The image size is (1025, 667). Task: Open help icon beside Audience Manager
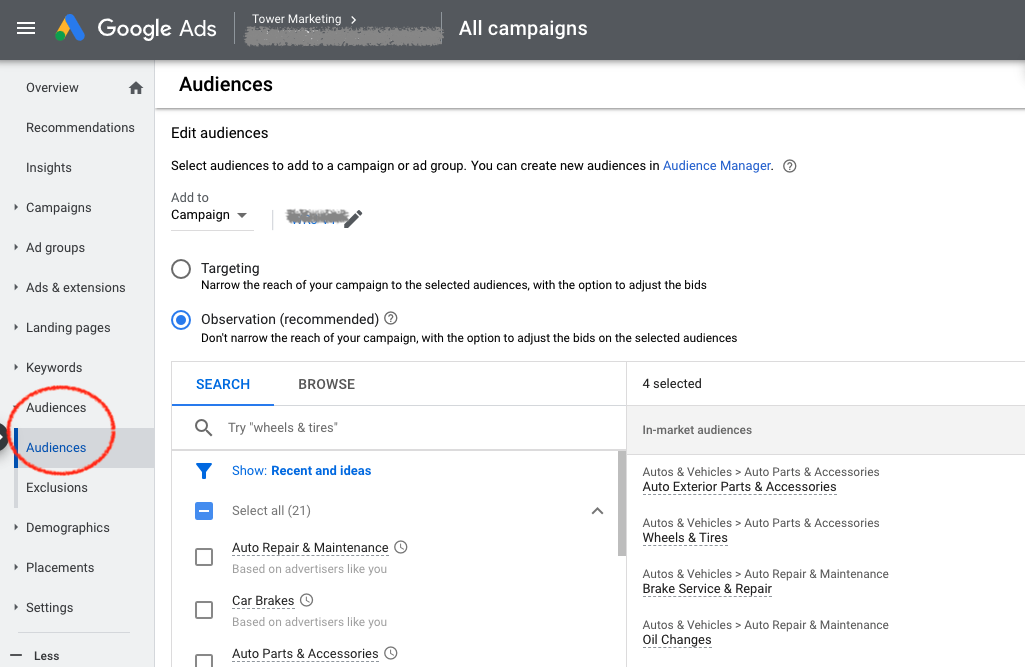tap(789, 166)
